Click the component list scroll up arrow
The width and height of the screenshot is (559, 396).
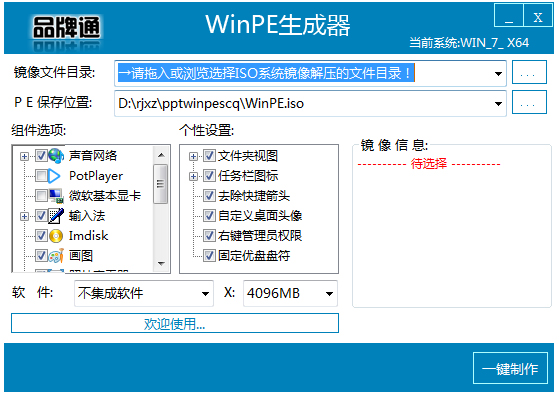(161, 155)
